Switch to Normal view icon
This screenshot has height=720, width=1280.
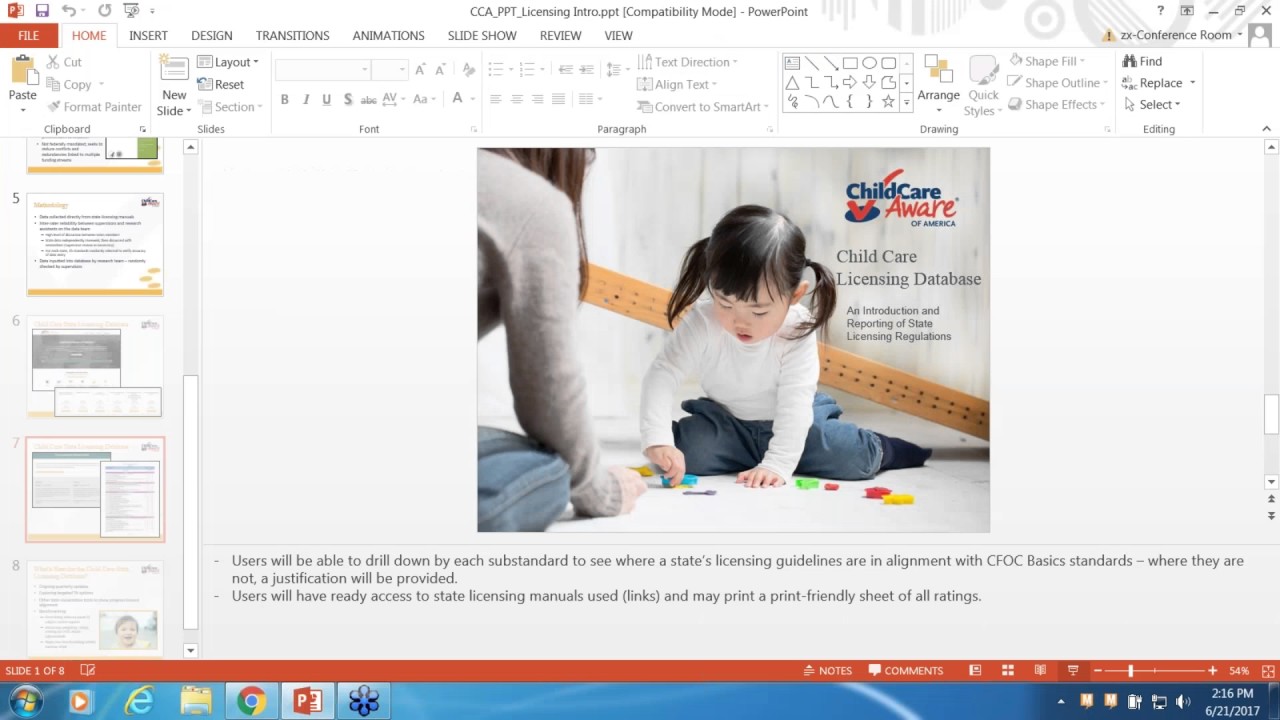[x=975, y=670]
